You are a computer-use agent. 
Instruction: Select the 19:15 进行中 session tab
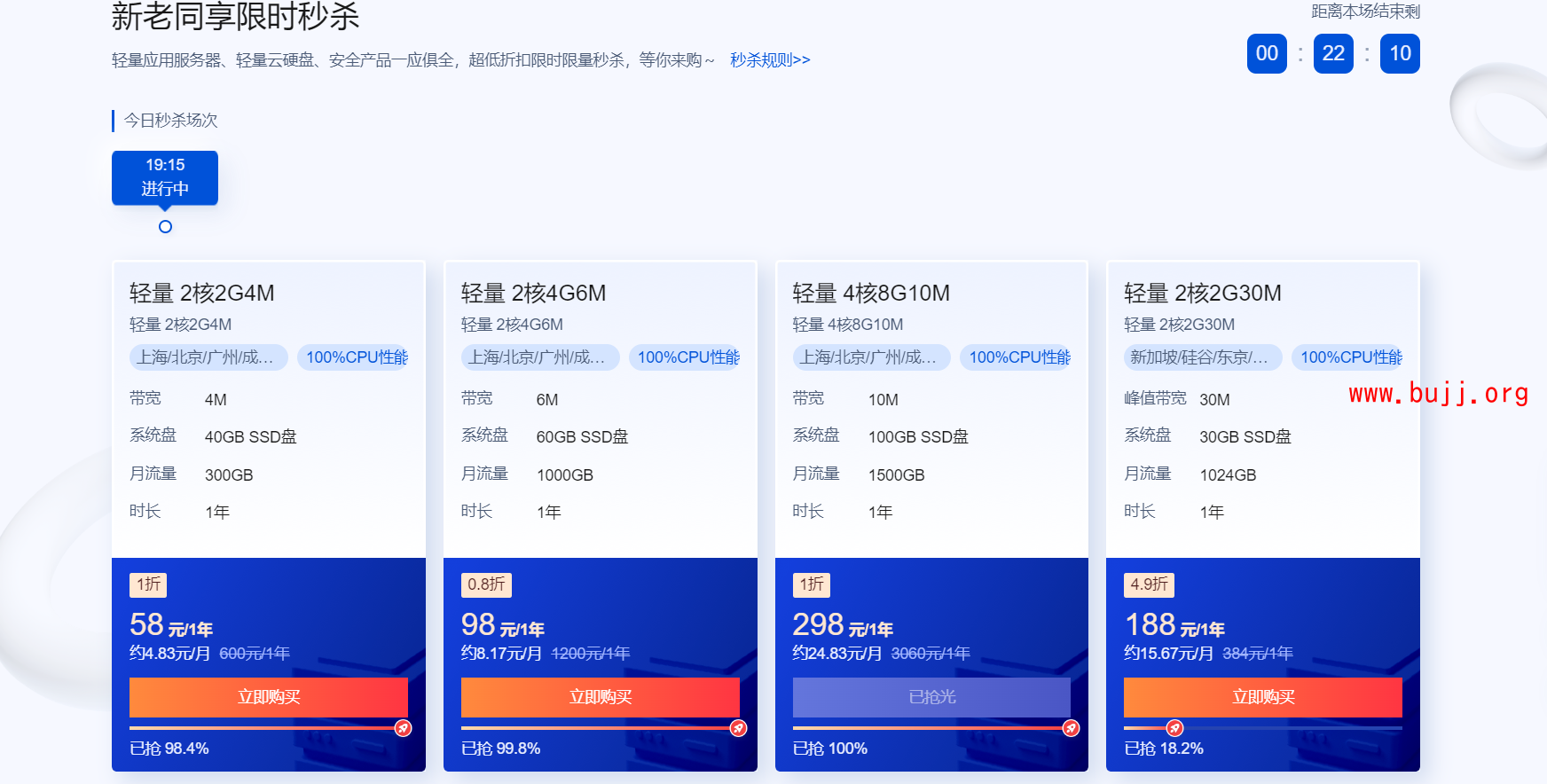(165, 177)
